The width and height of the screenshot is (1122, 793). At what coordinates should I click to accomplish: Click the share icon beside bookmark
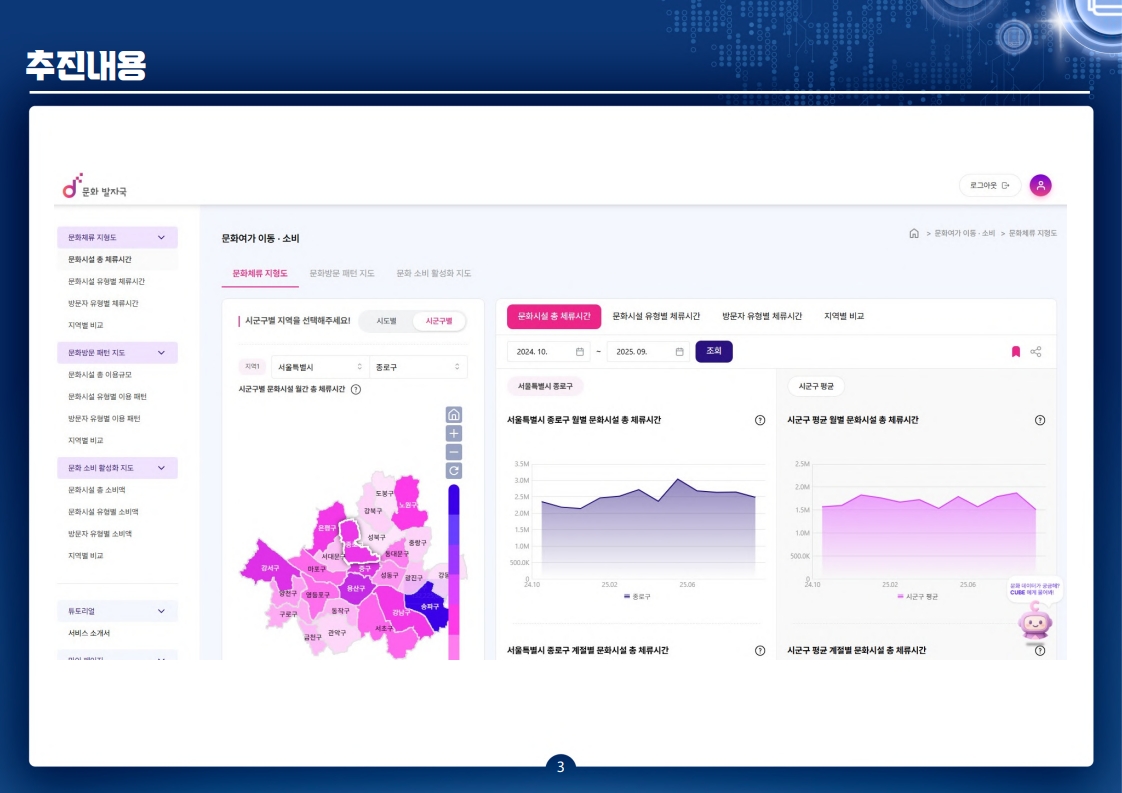coord(1036,352)
